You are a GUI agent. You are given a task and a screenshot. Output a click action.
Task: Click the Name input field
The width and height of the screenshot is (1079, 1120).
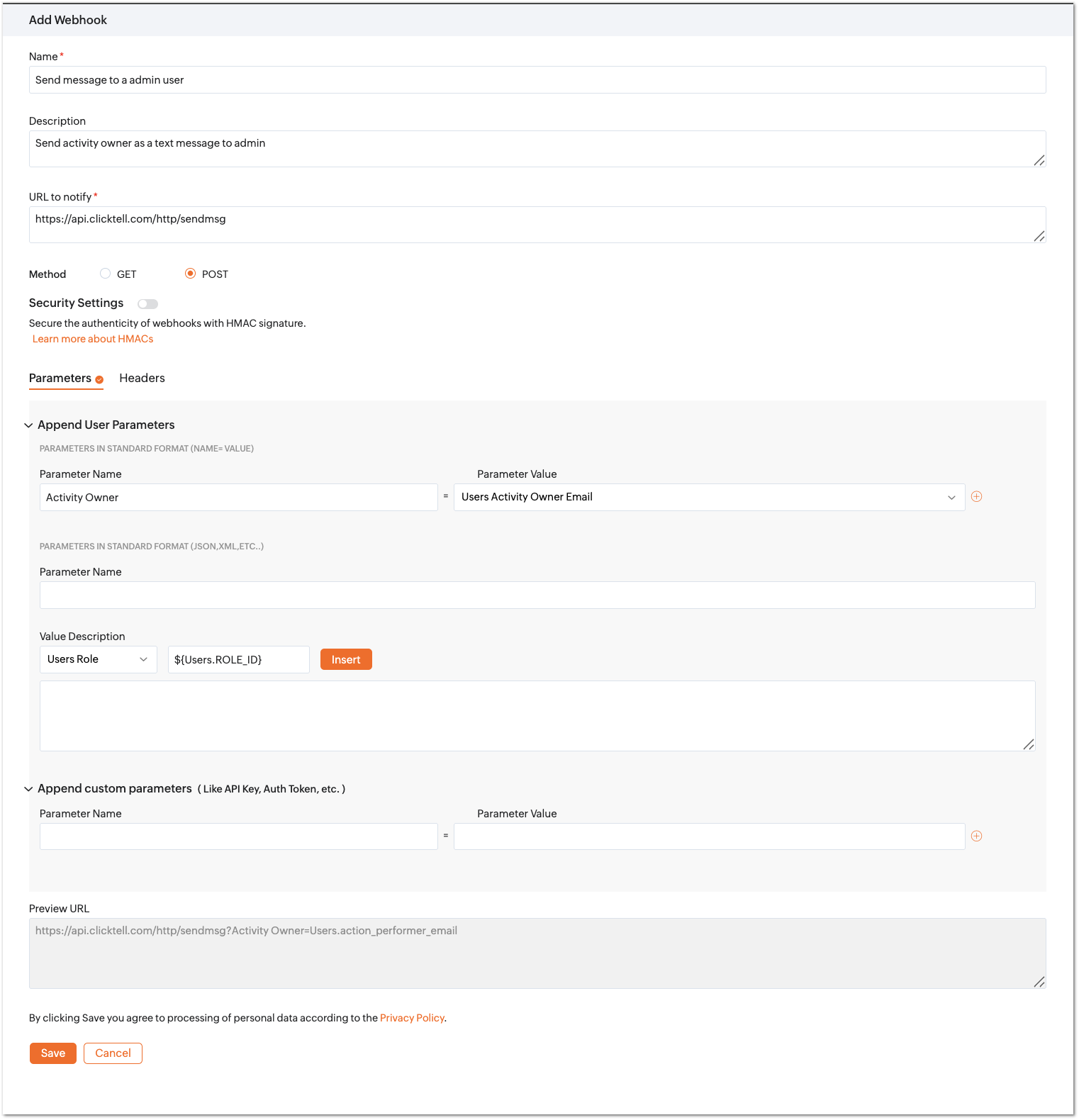(x=537, y=80)
